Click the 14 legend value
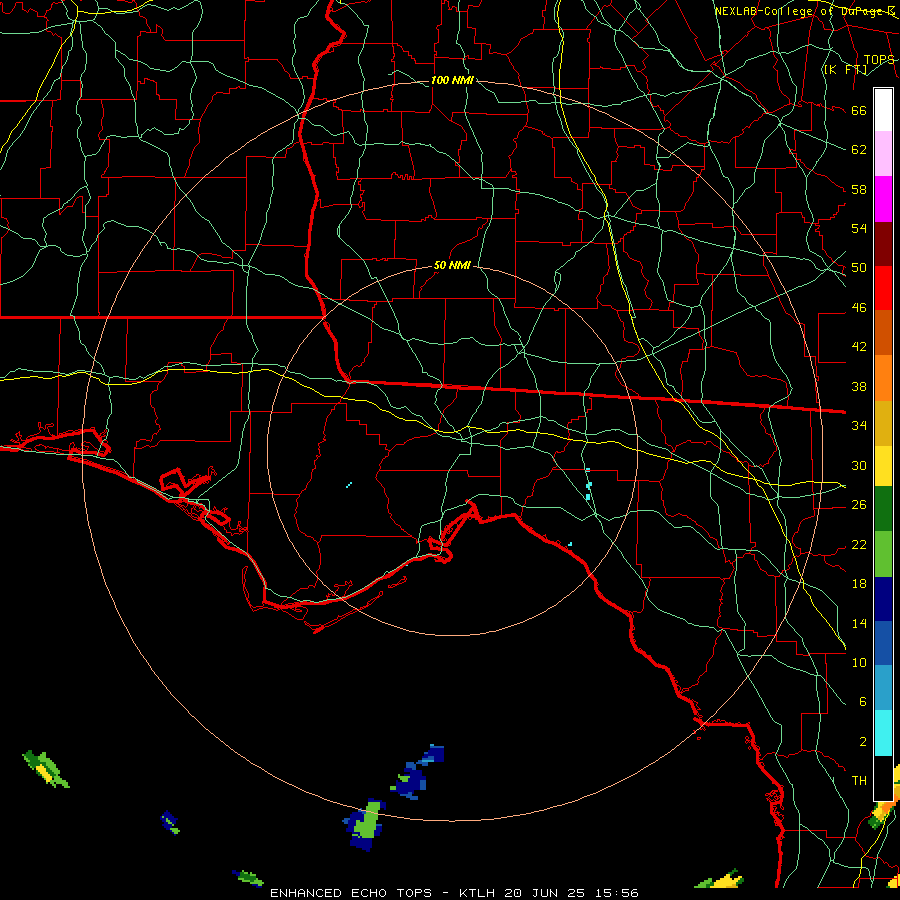Screen dimensions: 900x900 click(859, 623)
